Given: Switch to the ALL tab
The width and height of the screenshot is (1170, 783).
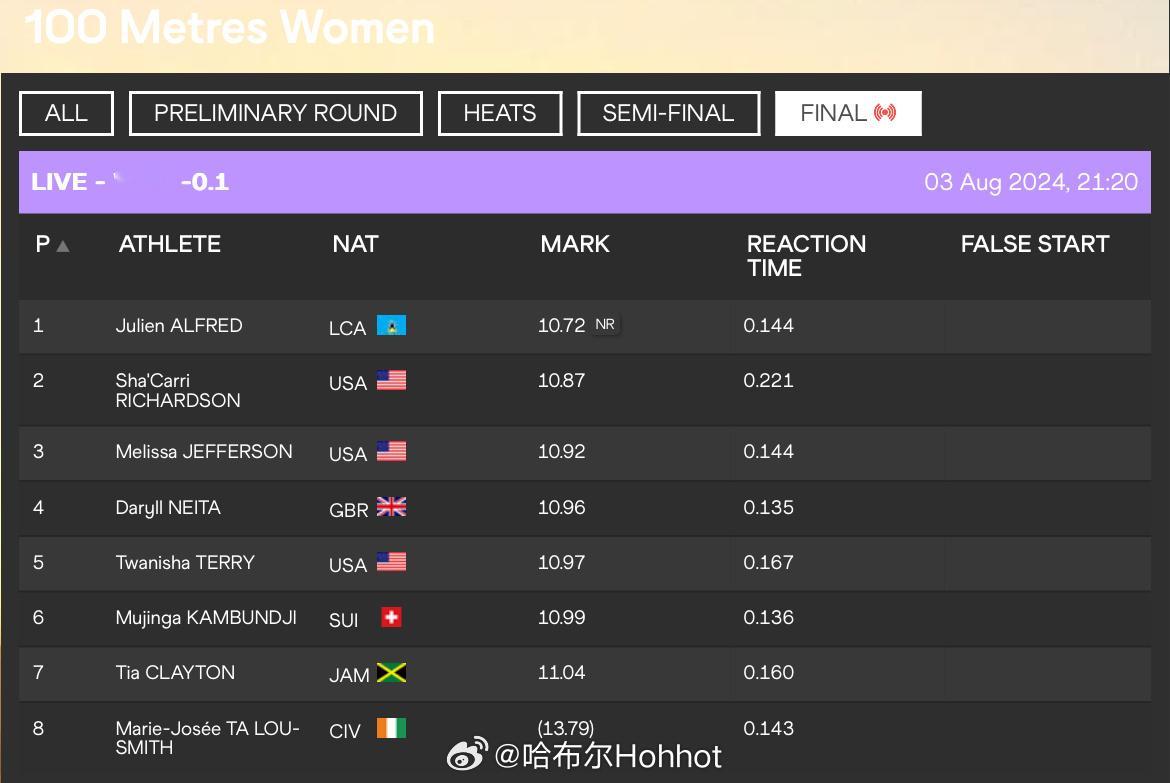Looking at the screenshot, I should [66, 113].
